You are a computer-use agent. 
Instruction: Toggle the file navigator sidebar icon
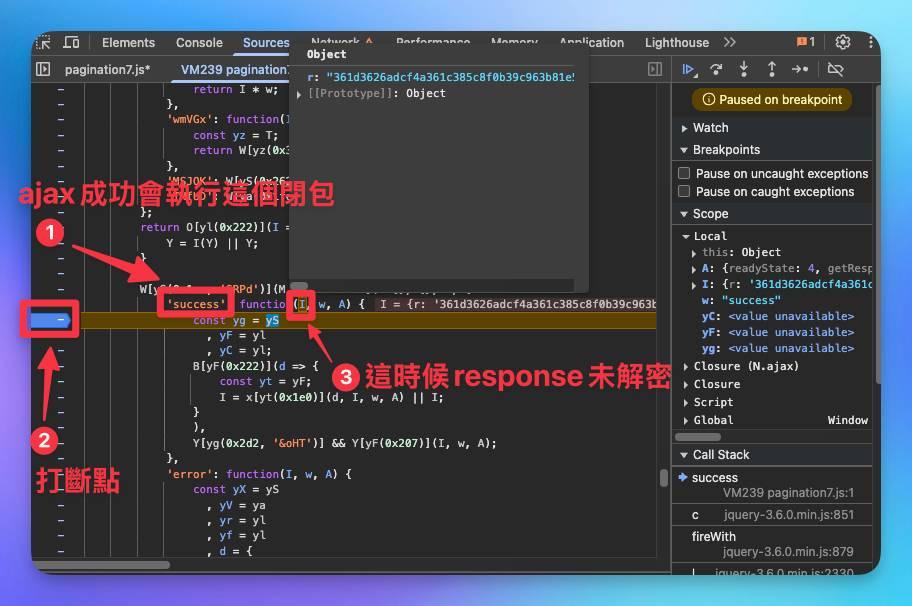[x=43, y=69]
